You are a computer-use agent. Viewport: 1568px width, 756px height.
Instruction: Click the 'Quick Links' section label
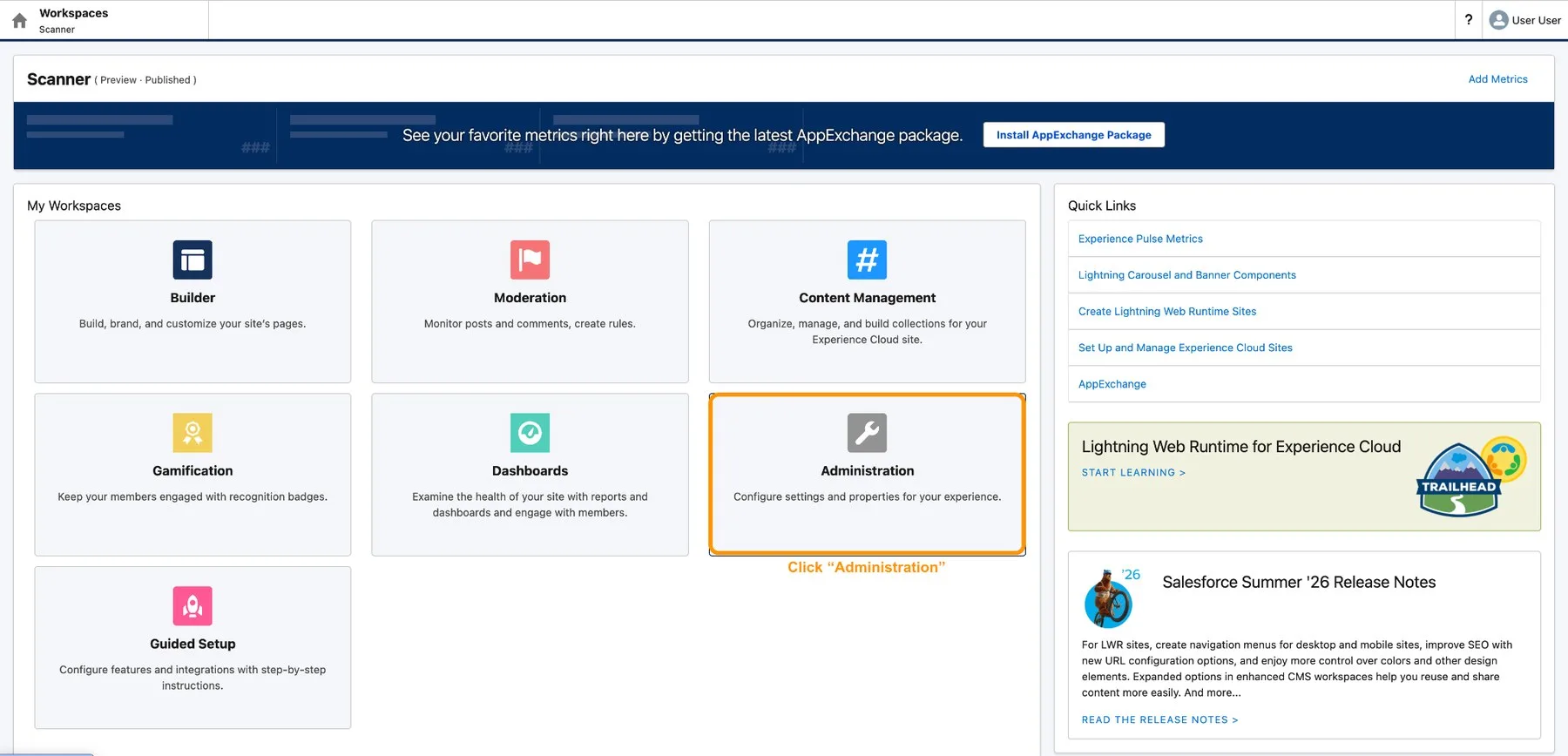(1102, 206)
